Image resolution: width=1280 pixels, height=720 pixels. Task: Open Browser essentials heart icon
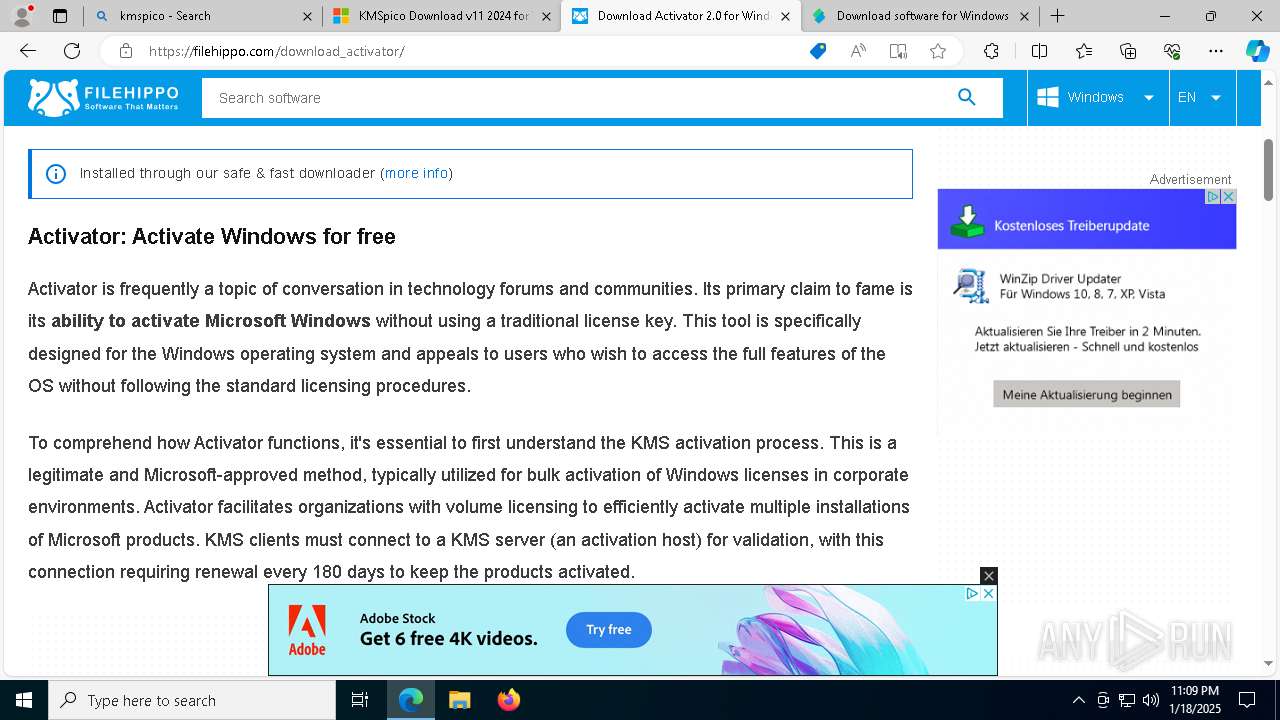point(1172,51)
